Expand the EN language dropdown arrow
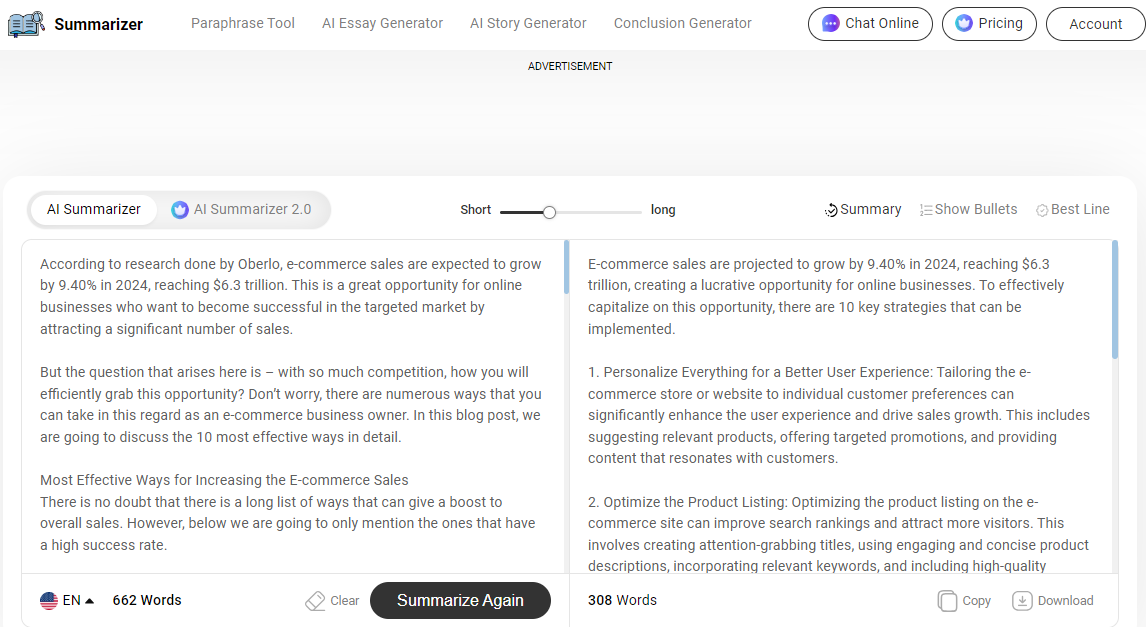 click(90, 601)
